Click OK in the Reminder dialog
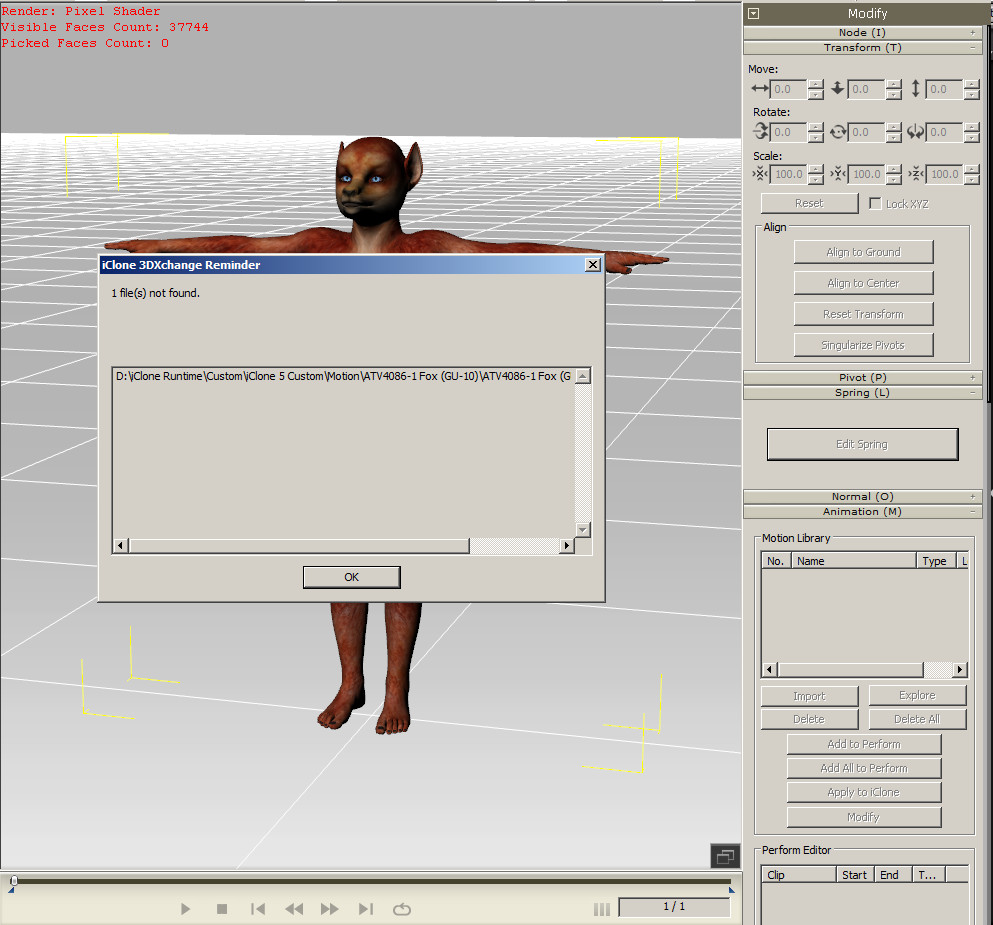This screenshot has width=993, height=925. pos(351,577)
